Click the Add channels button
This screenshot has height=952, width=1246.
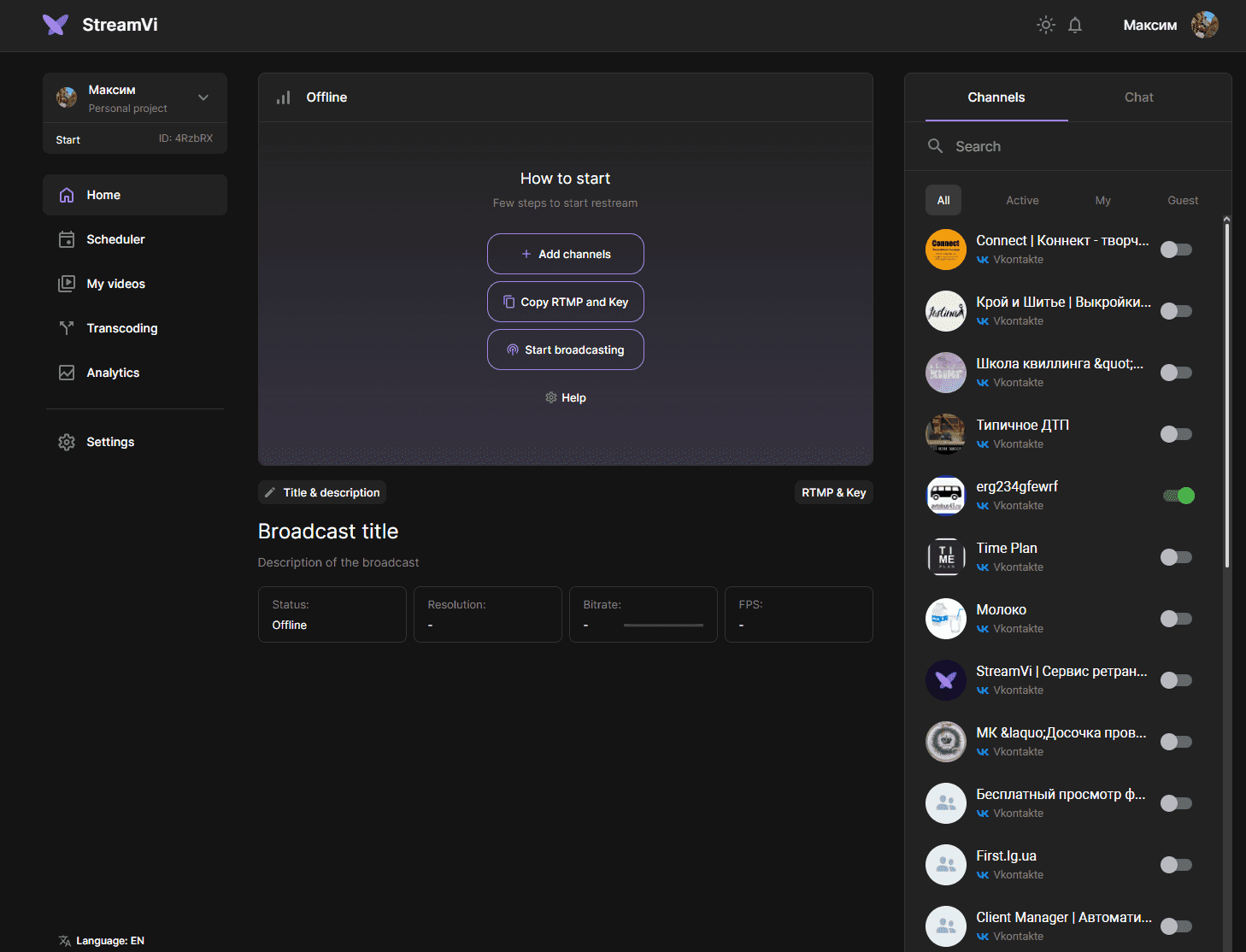click(566, 254)
